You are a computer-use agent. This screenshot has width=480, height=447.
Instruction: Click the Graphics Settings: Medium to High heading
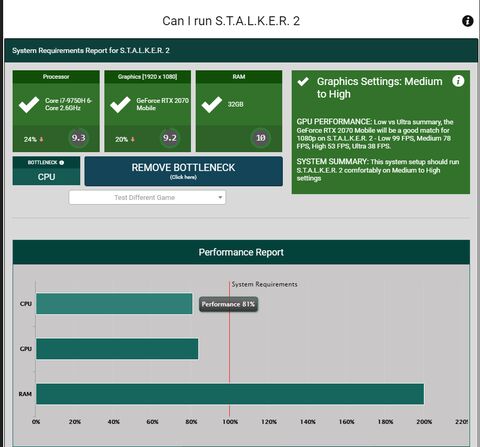tap(379, 88)
